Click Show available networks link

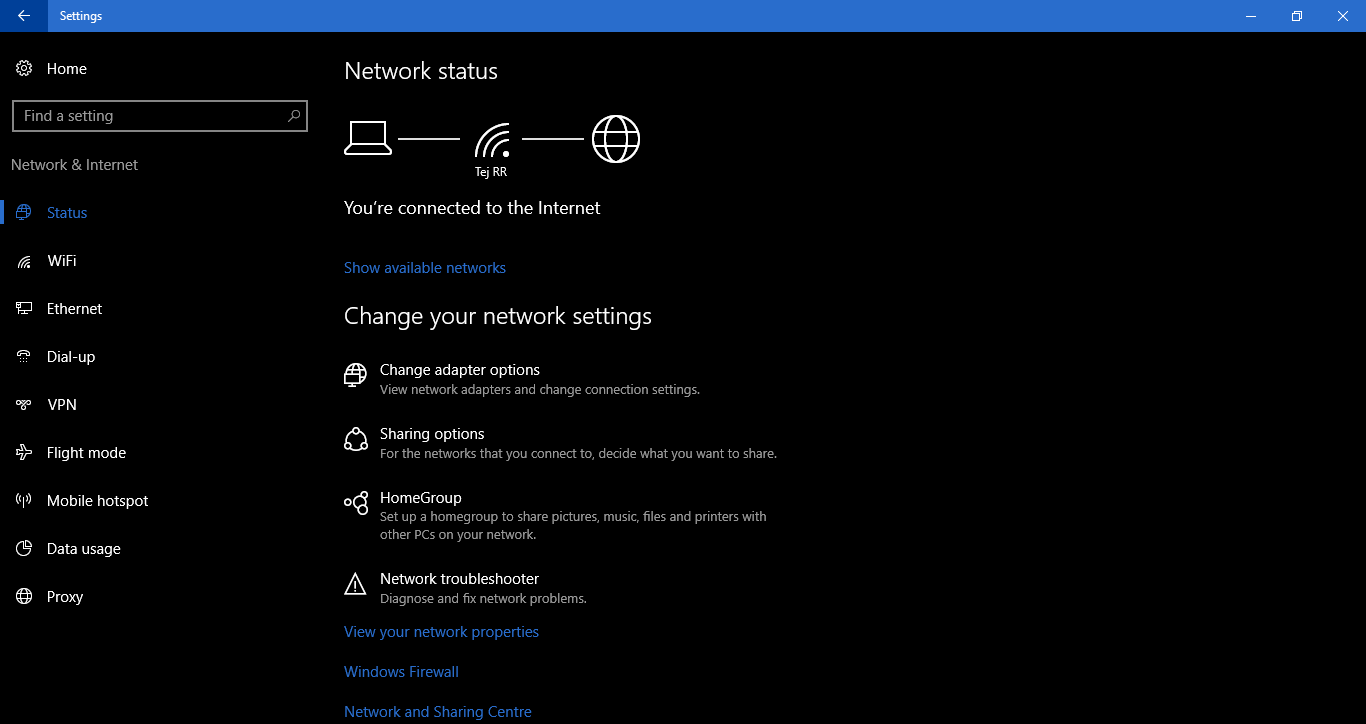pyautogui.click(x=425, y=268)
